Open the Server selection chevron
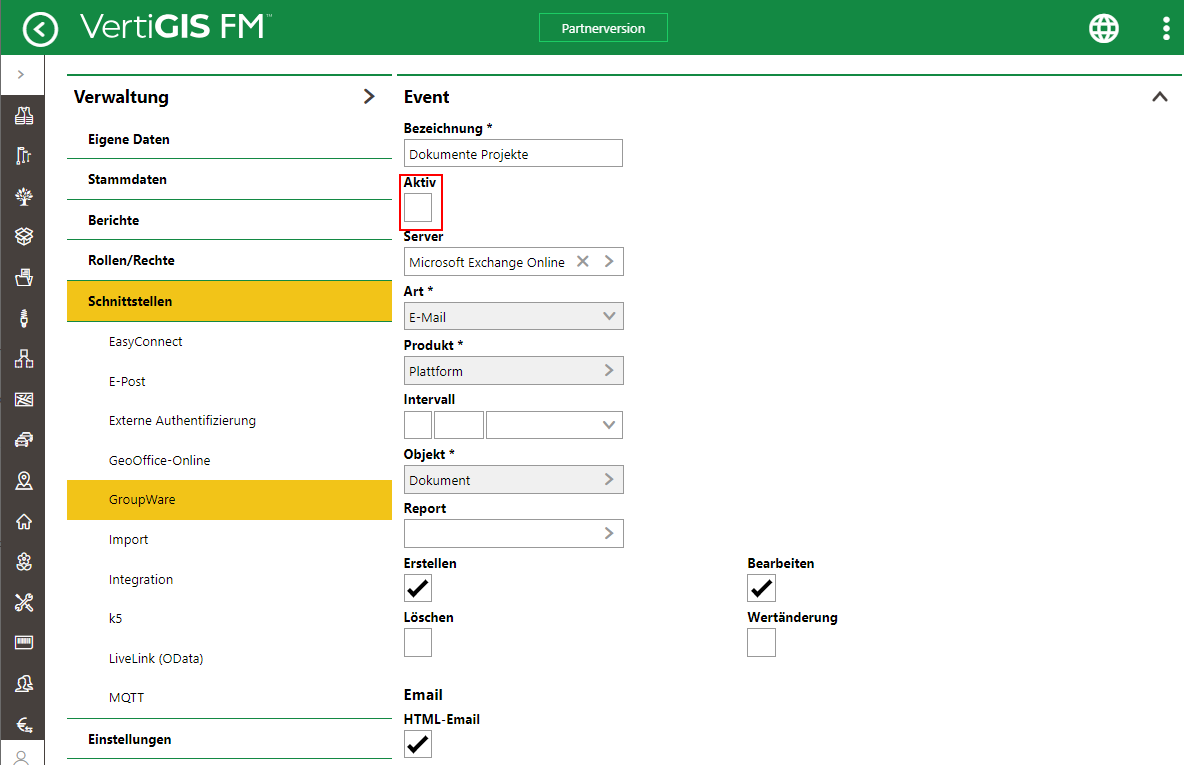 609,261
